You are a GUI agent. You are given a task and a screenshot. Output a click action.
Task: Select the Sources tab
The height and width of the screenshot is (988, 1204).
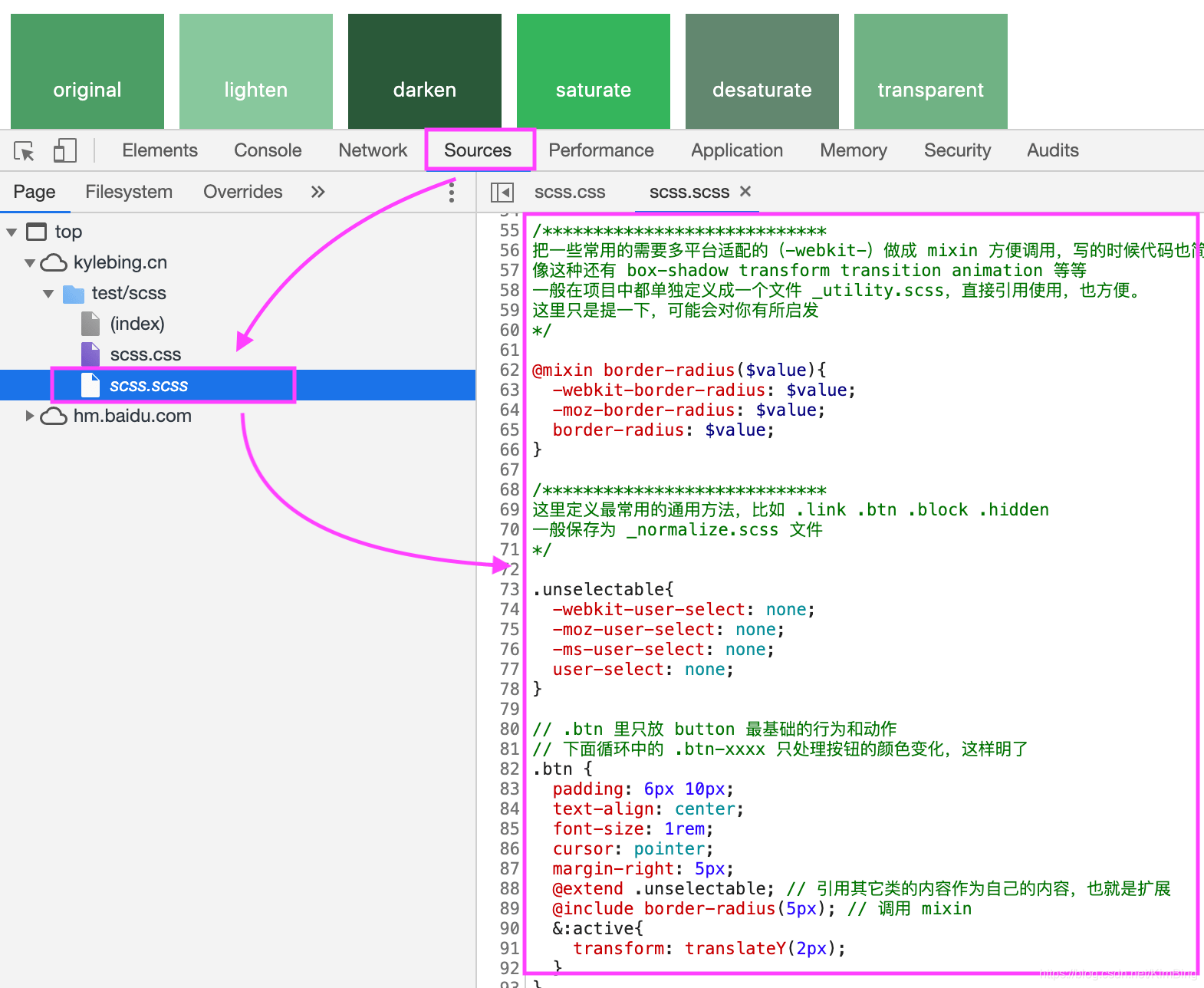pos(478,150)
